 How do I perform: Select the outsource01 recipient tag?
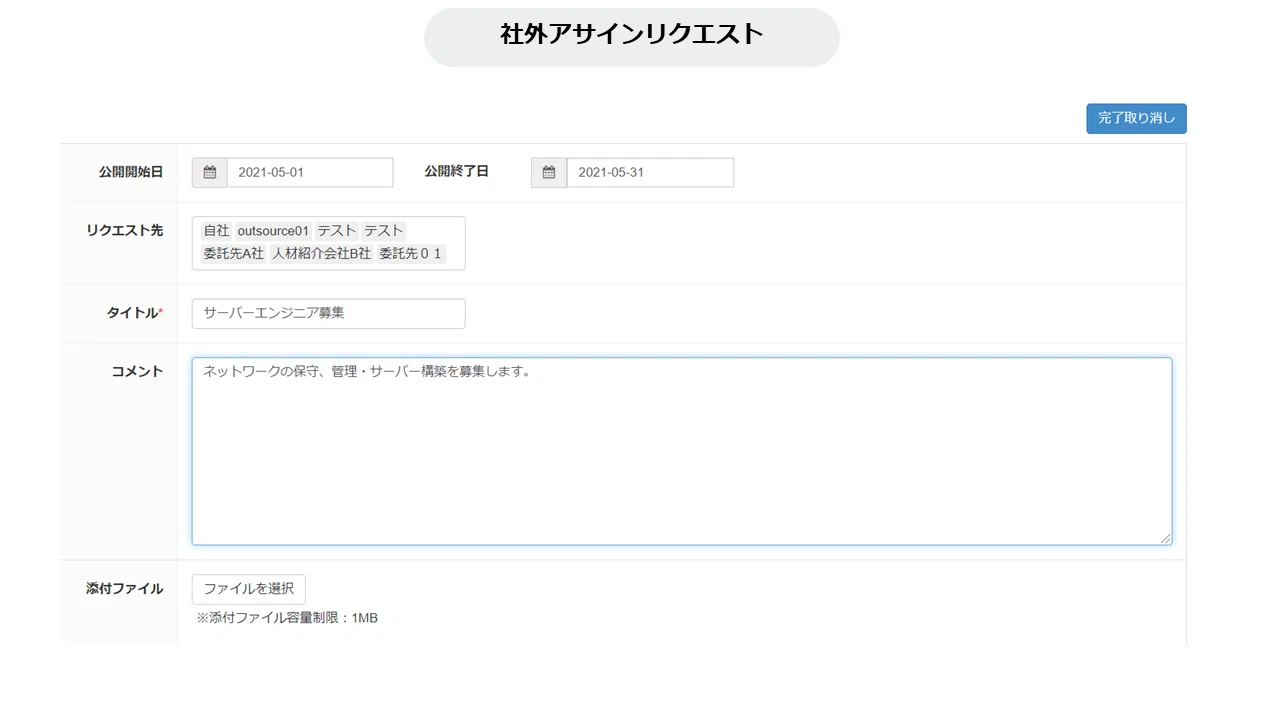[x=274, y=230]
